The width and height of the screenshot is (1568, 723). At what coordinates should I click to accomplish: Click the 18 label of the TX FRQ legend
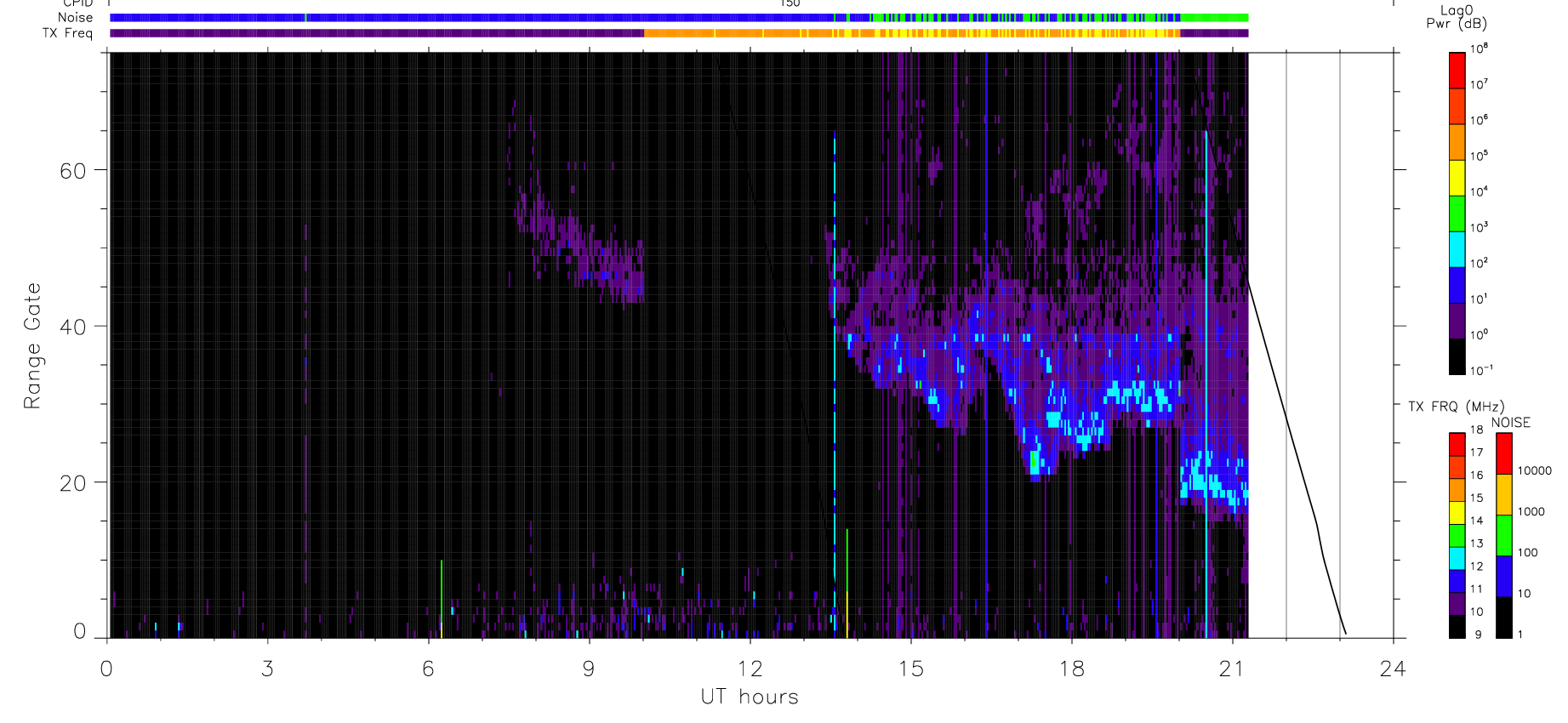click(1477, 430)
